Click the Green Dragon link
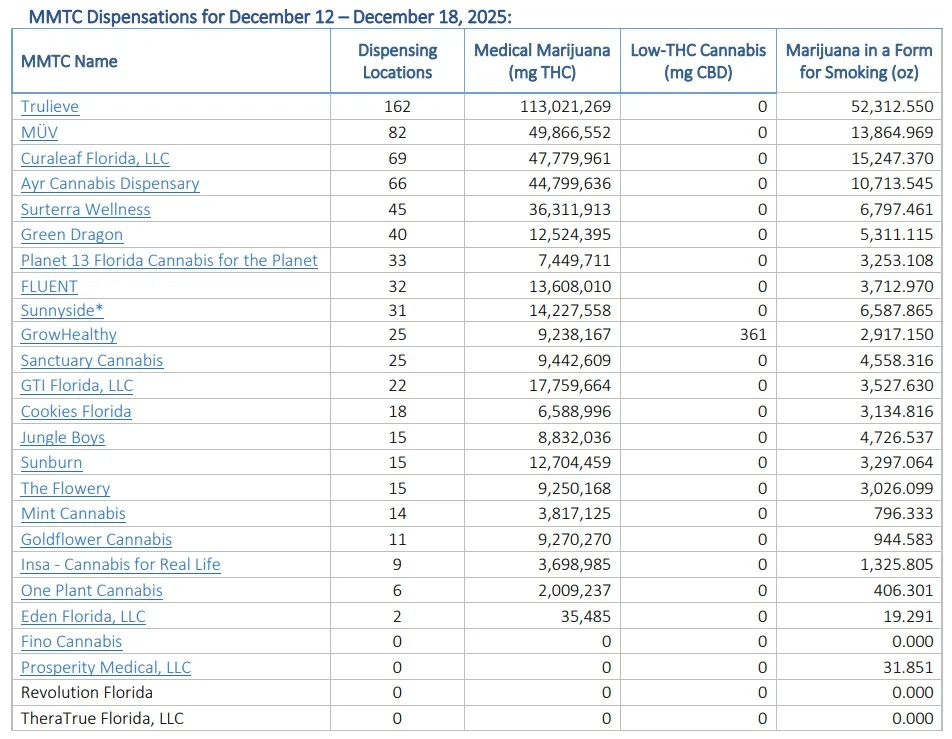This screenshot has height=739, width=952. tap(72, 235)
